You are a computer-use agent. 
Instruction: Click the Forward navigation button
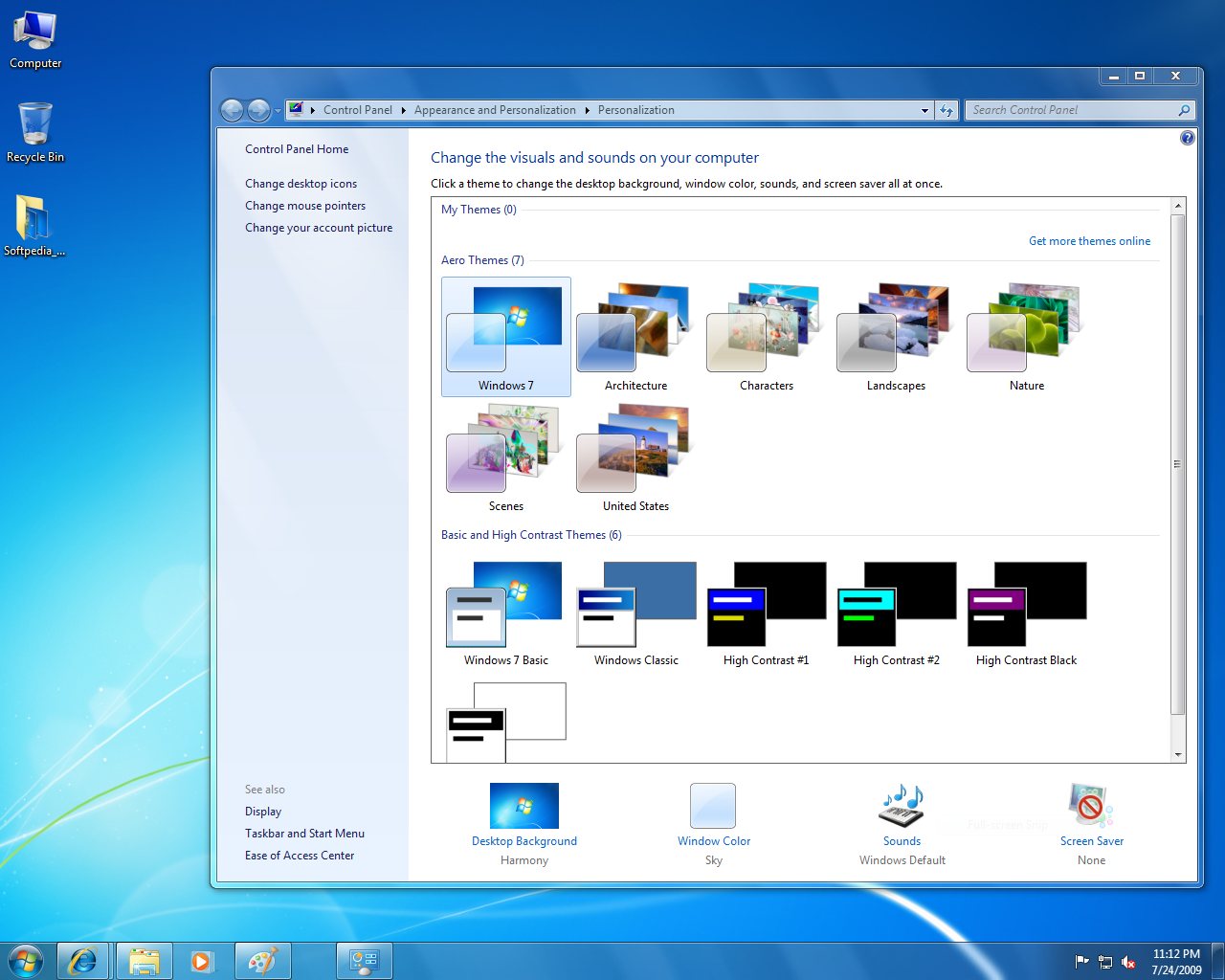point(258,110)
